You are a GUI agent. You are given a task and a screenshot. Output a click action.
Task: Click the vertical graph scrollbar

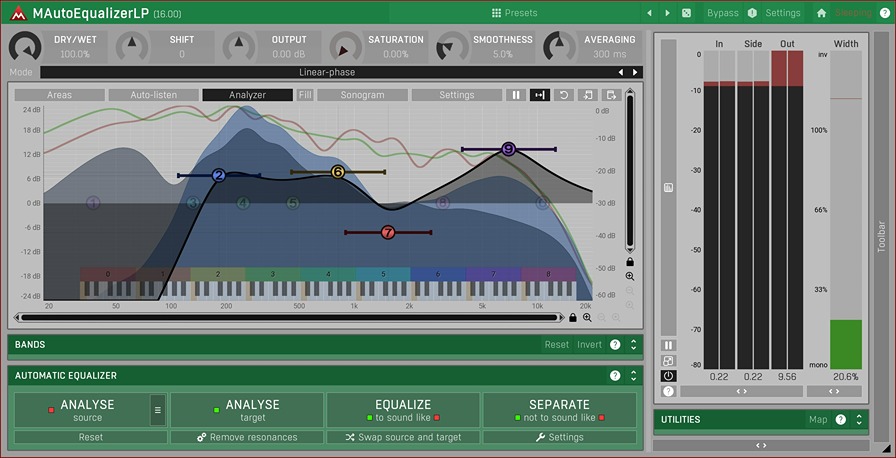point(630,170)
